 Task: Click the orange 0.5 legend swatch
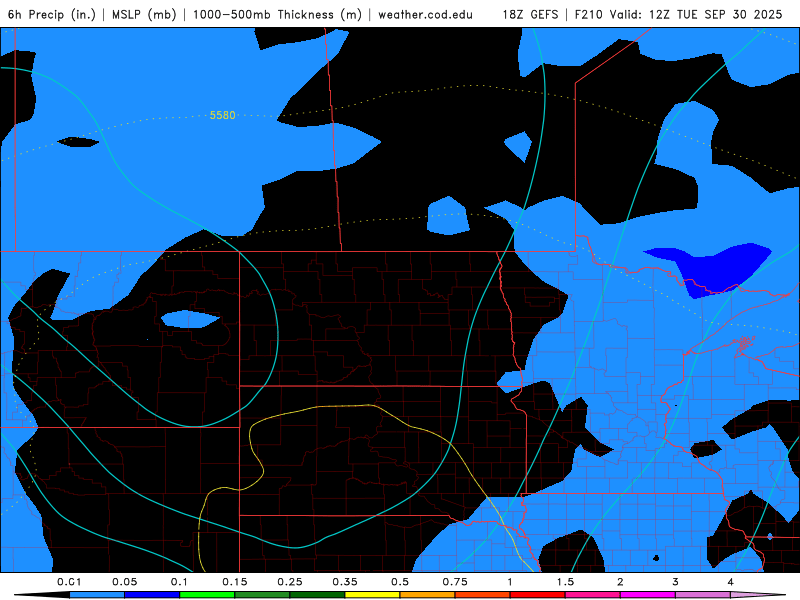point(428,595)
